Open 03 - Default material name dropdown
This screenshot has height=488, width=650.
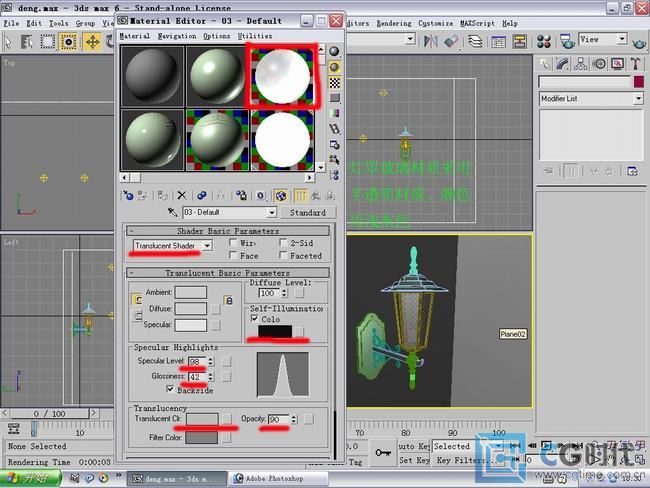pyautogui.click(x=272, y=212)
